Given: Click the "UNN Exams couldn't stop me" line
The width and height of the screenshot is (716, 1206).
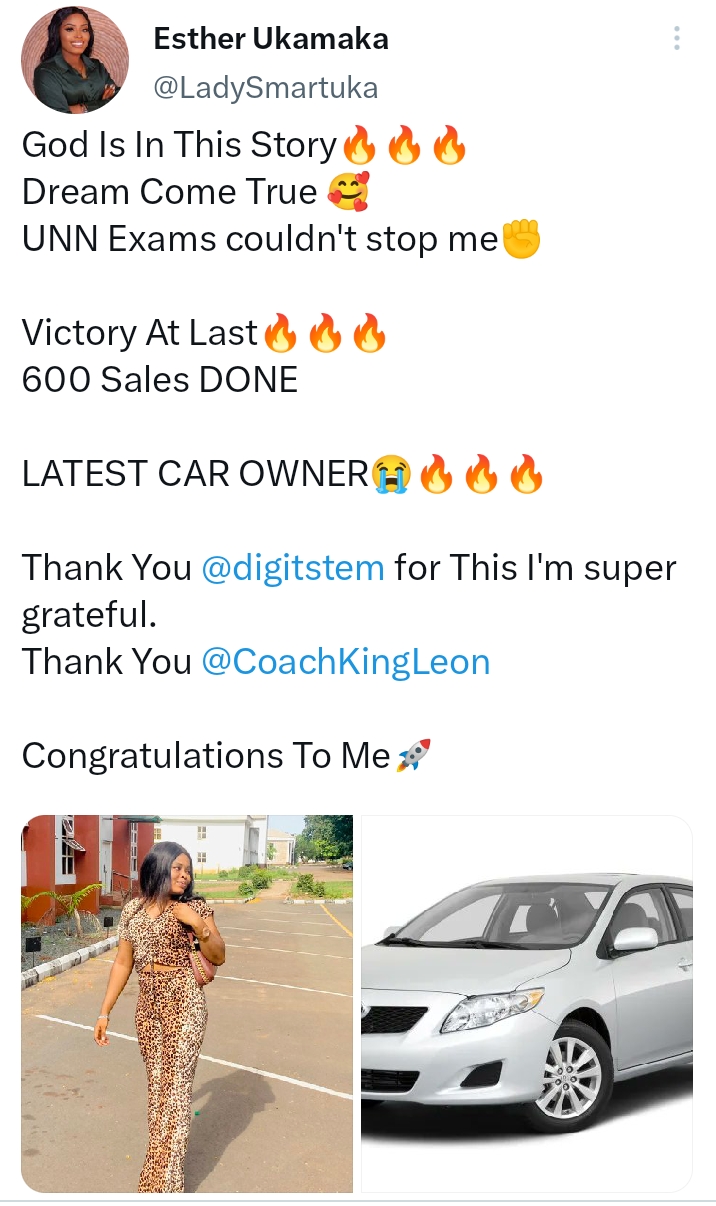Looking at the screenshot, I should click(259, 240).
